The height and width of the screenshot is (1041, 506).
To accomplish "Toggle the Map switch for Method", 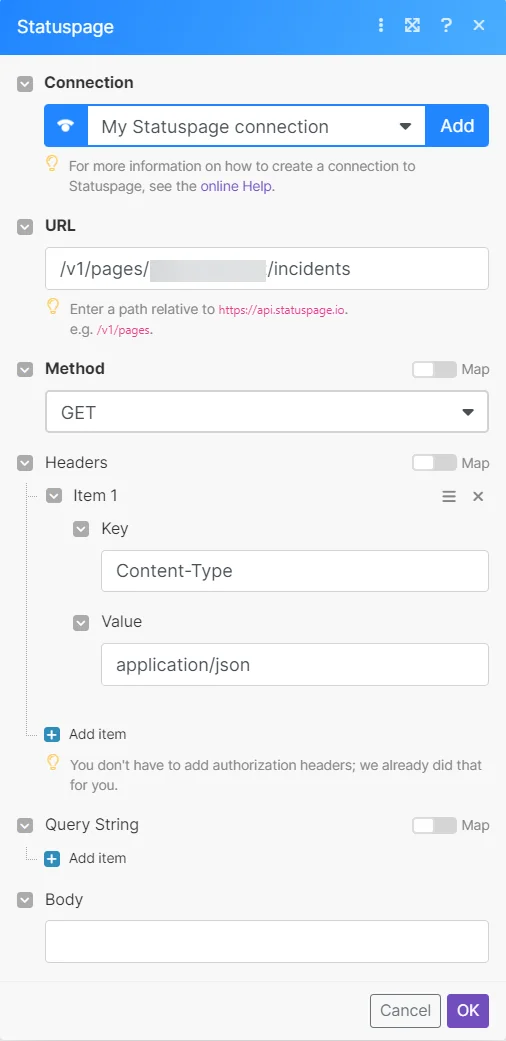I will (x=434, y=369).
